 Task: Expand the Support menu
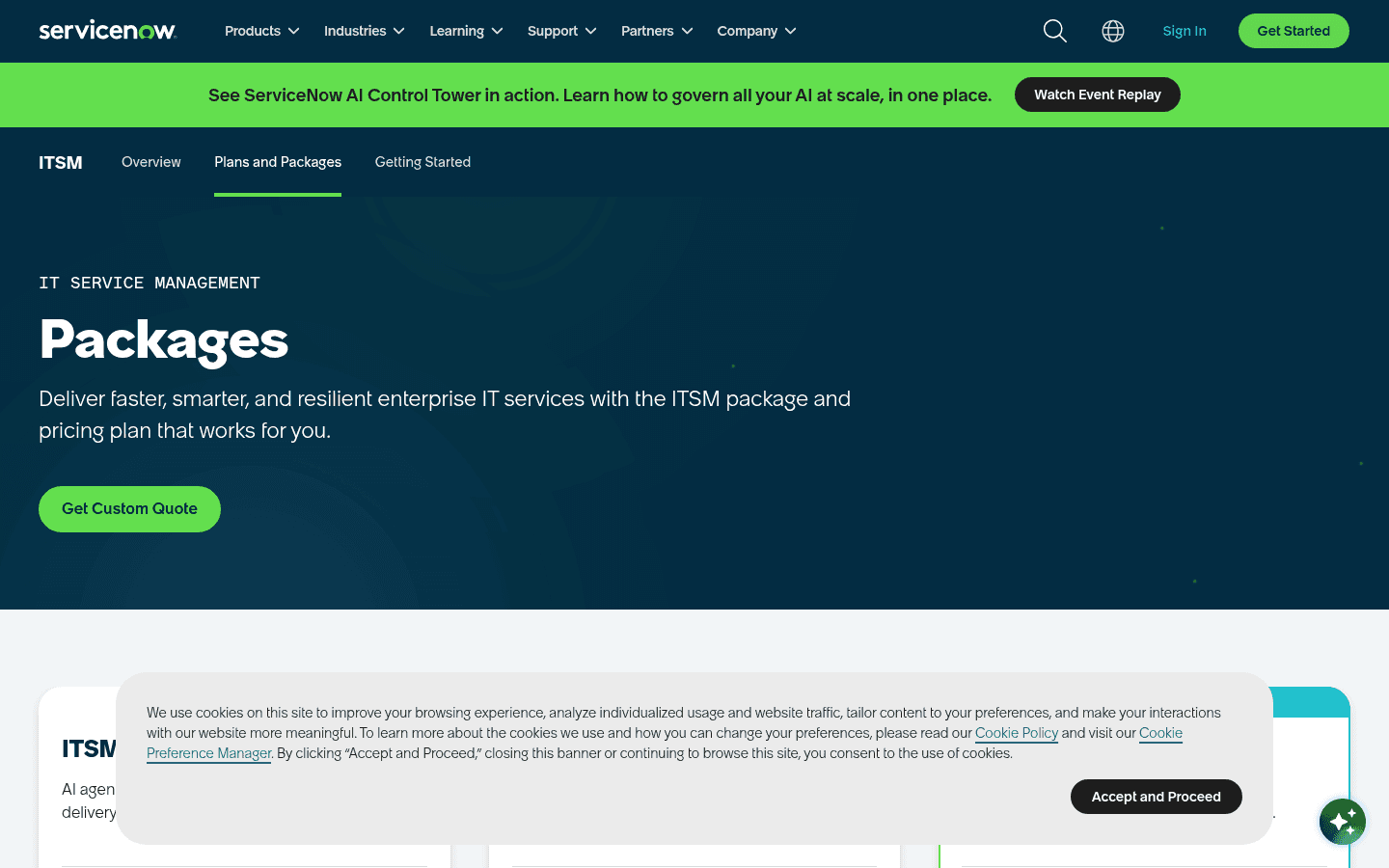pyautogui.click(x=562, y=31)
